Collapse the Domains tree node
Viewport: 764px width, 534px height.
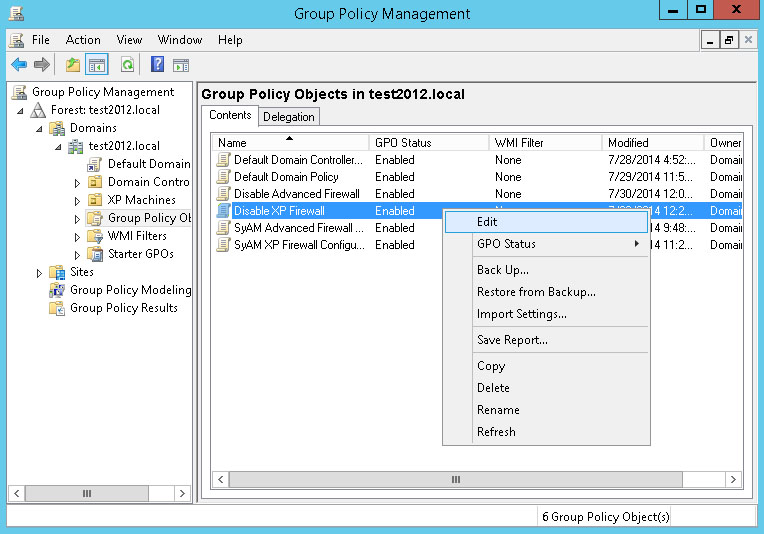click(x=40, y=129)
